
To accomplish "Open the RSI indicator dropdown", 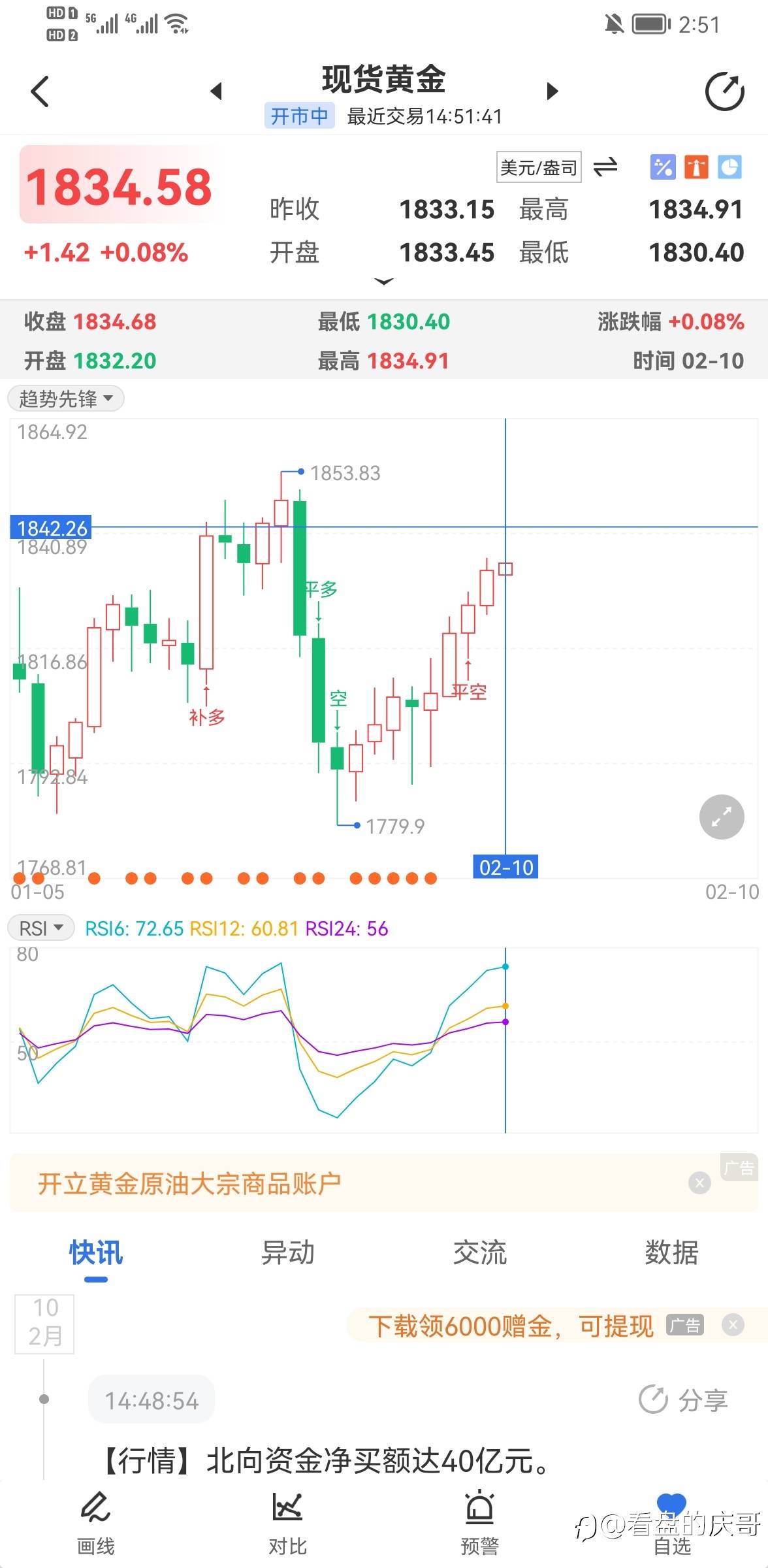I will coord(41,928).
